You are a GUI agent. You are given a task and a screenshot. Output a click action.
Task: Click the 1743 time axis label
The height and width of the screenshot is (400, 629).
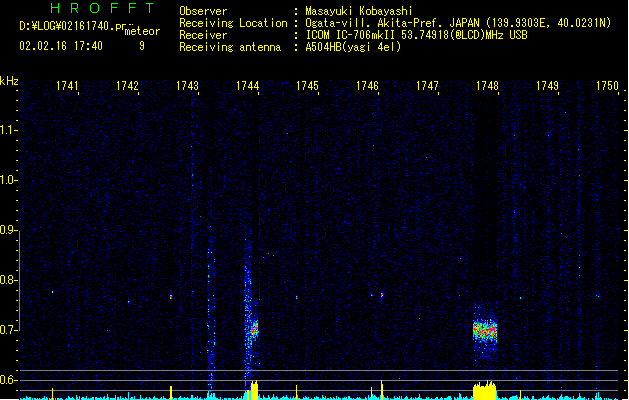(187, 86)
